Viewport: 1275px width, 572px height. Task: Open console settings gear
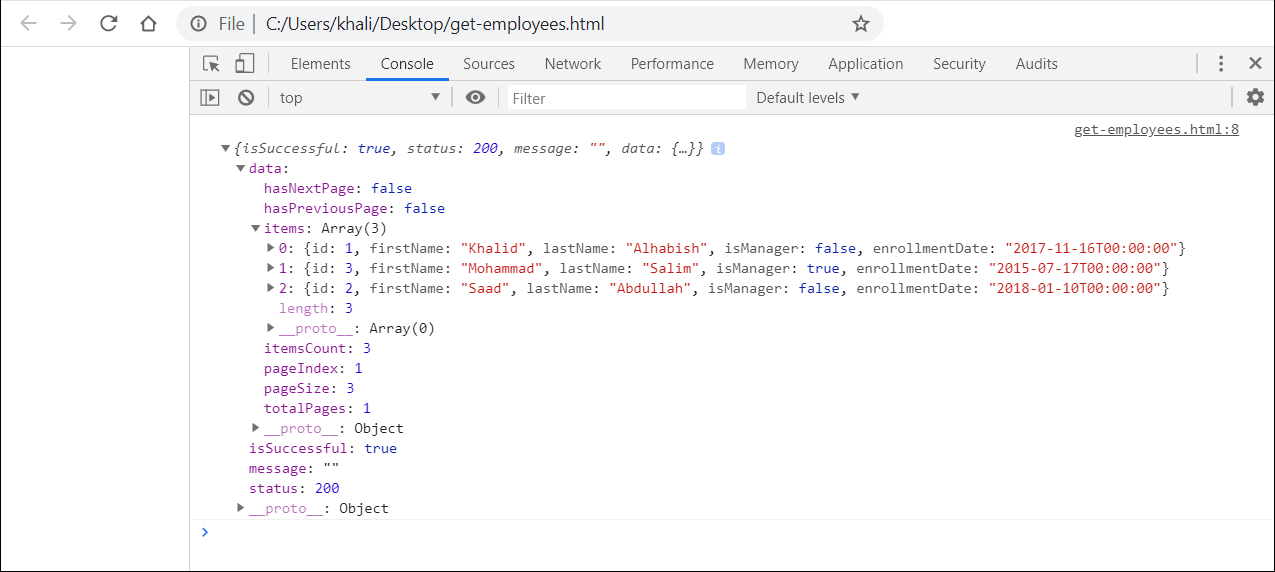coord(1255,97)
